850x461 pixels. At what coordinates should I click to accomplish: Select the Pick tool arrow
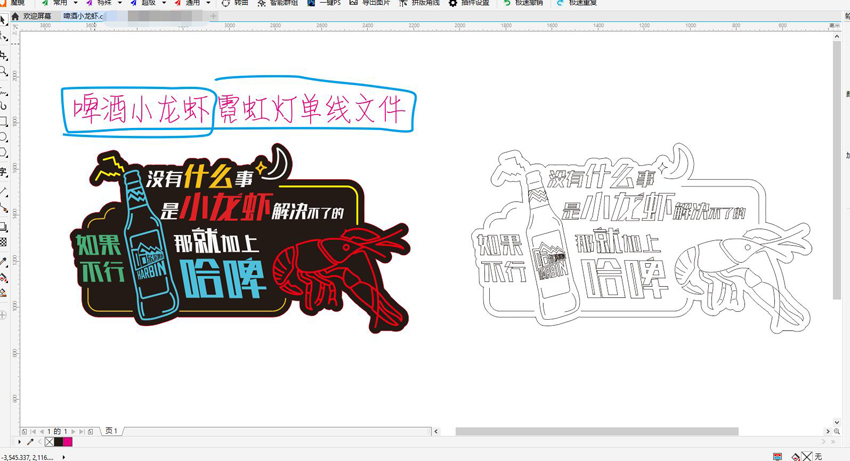click(x=3, y=21)
